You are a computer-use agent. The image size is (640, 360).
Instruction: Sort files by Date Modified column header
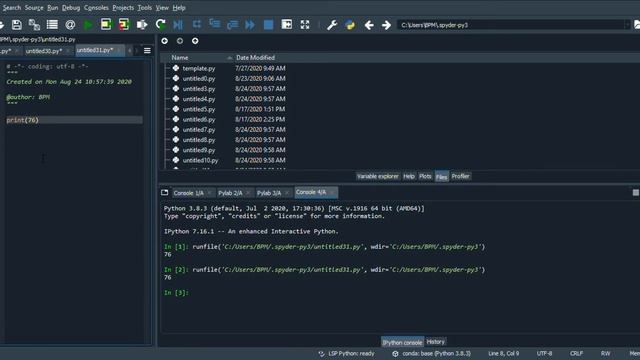(256, 58)
